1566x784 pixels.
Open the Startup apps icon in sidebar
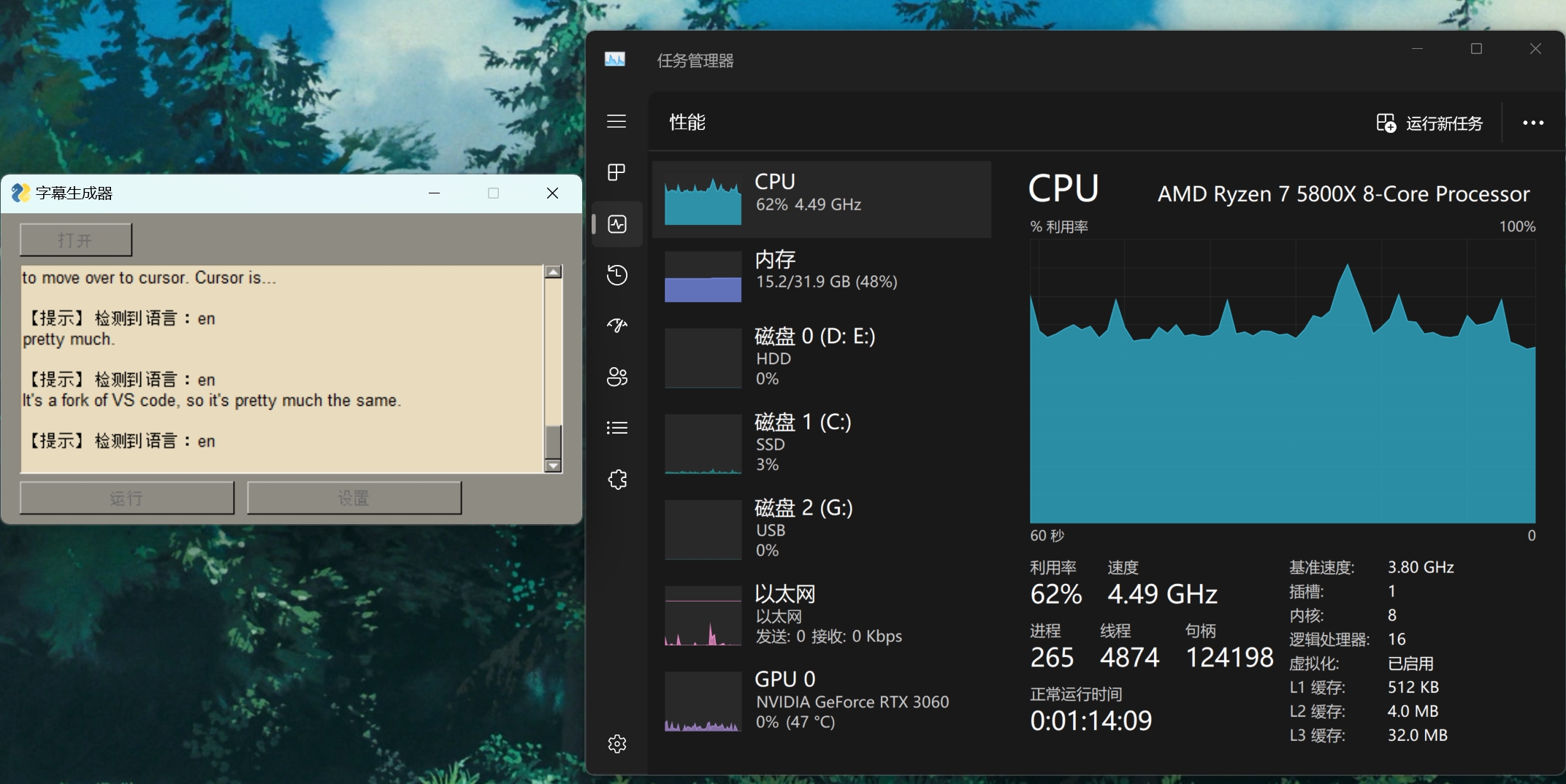coord(617,326)
